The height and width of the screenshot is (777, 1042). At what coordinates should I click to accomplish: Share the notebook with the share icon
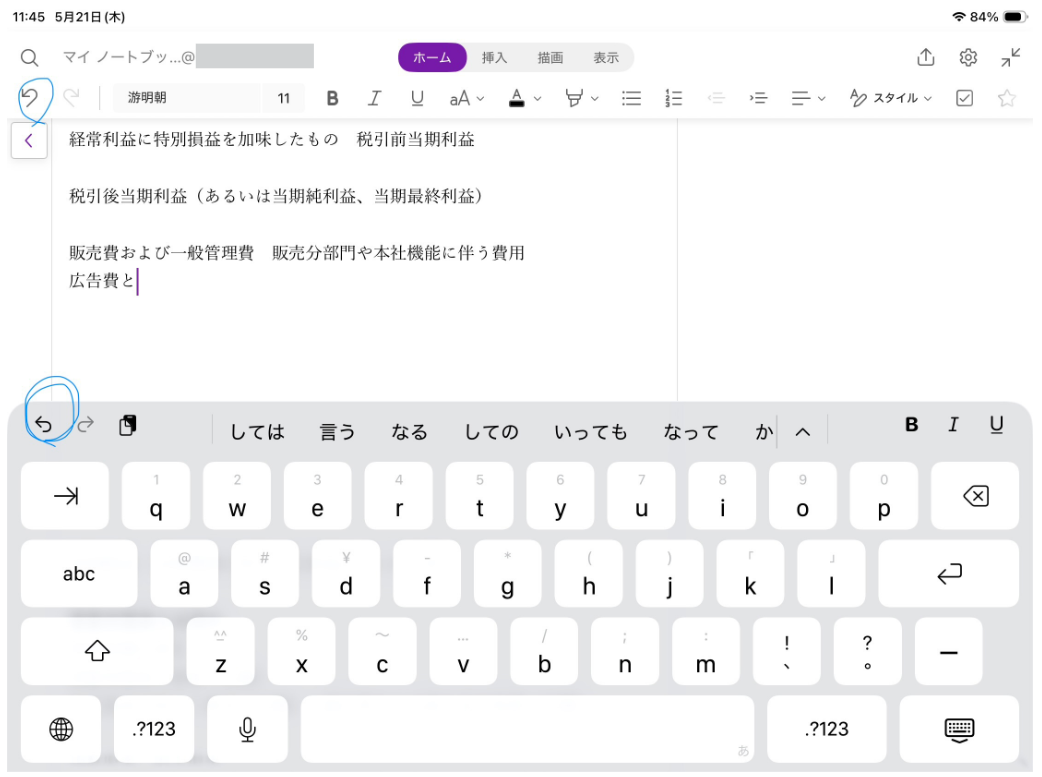926,57
